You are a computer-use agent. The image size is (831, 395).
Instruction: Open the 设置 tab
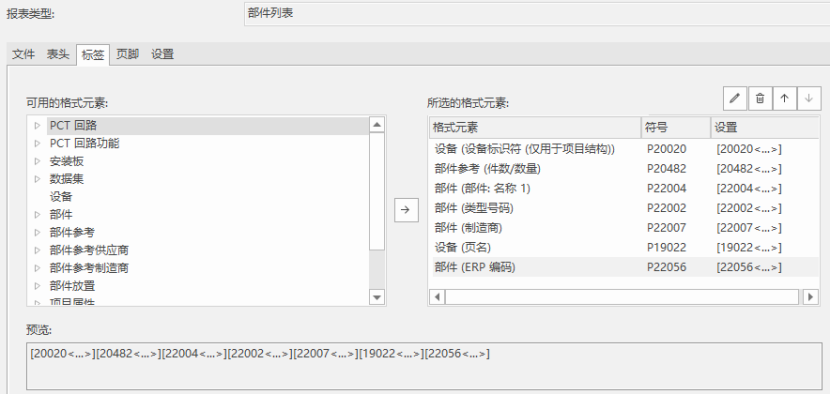tap(162, 54)
